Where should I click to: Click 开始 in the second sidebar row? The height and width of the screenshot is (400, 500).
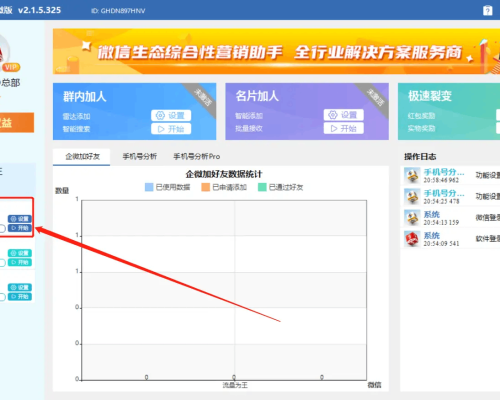(20, 262)
